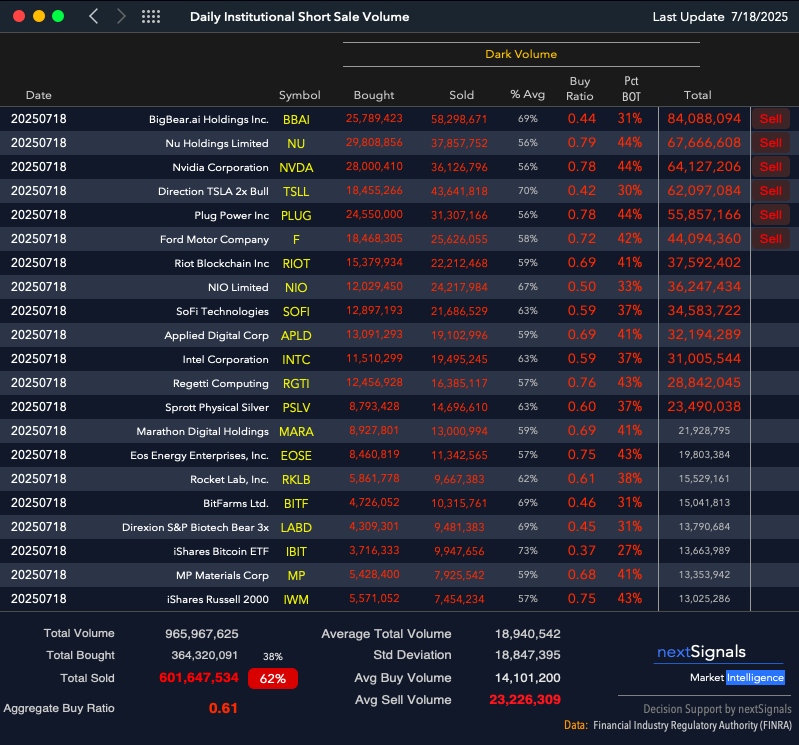799x745 pixels.
Task: Select the INTC ticker symbol
Action: click(x=296, y=359)
